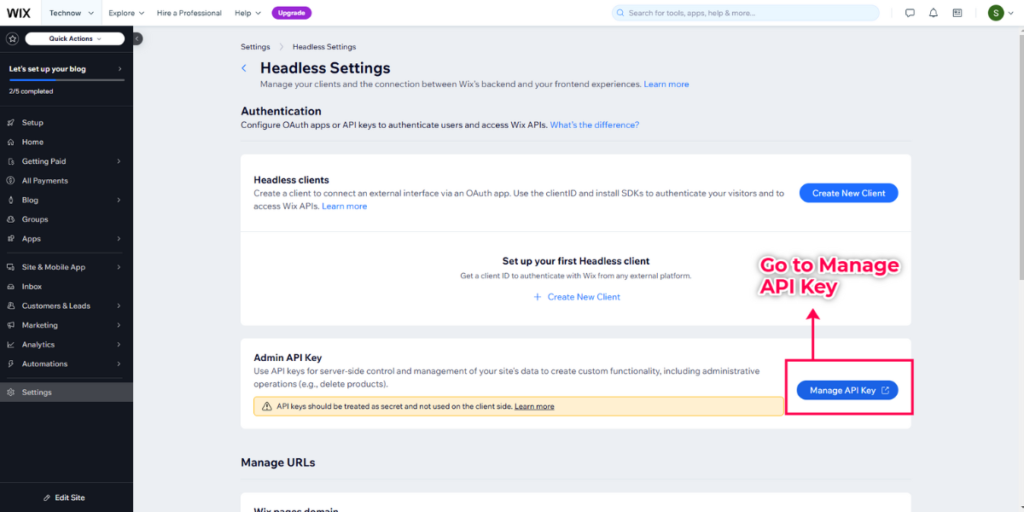Open Learn more link in Headless clients
Viewport: 1024px width, 512px height.
344,206
